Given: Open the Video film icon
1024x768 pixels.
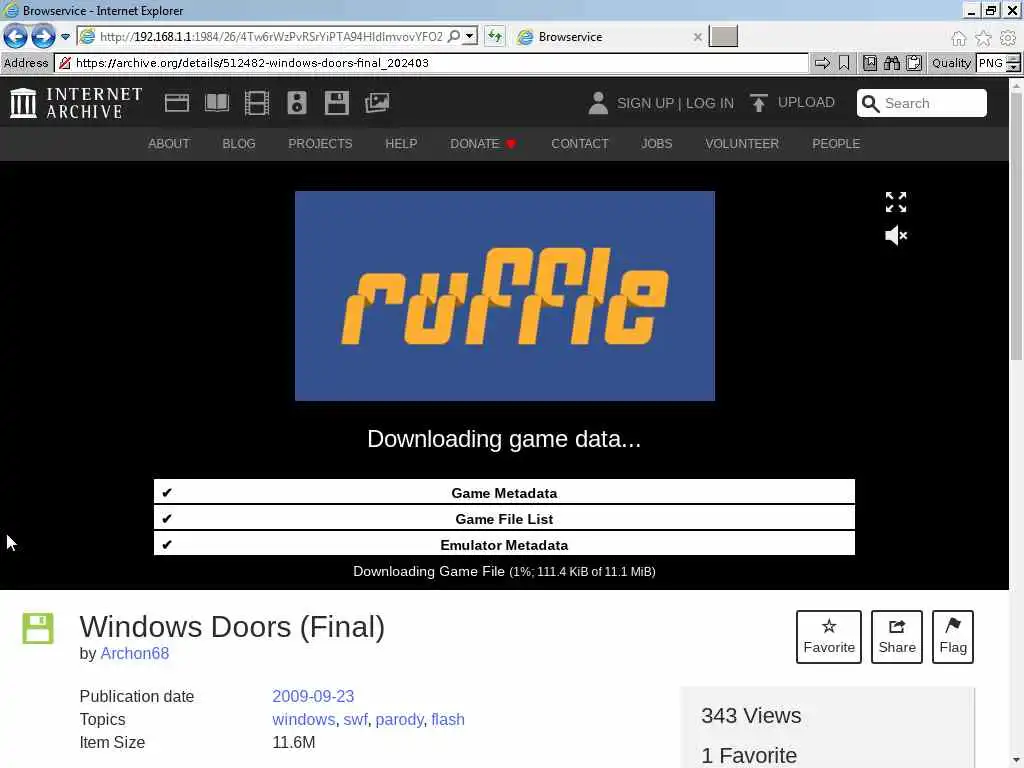Looking at the screenshot, I should click(257, 103).
